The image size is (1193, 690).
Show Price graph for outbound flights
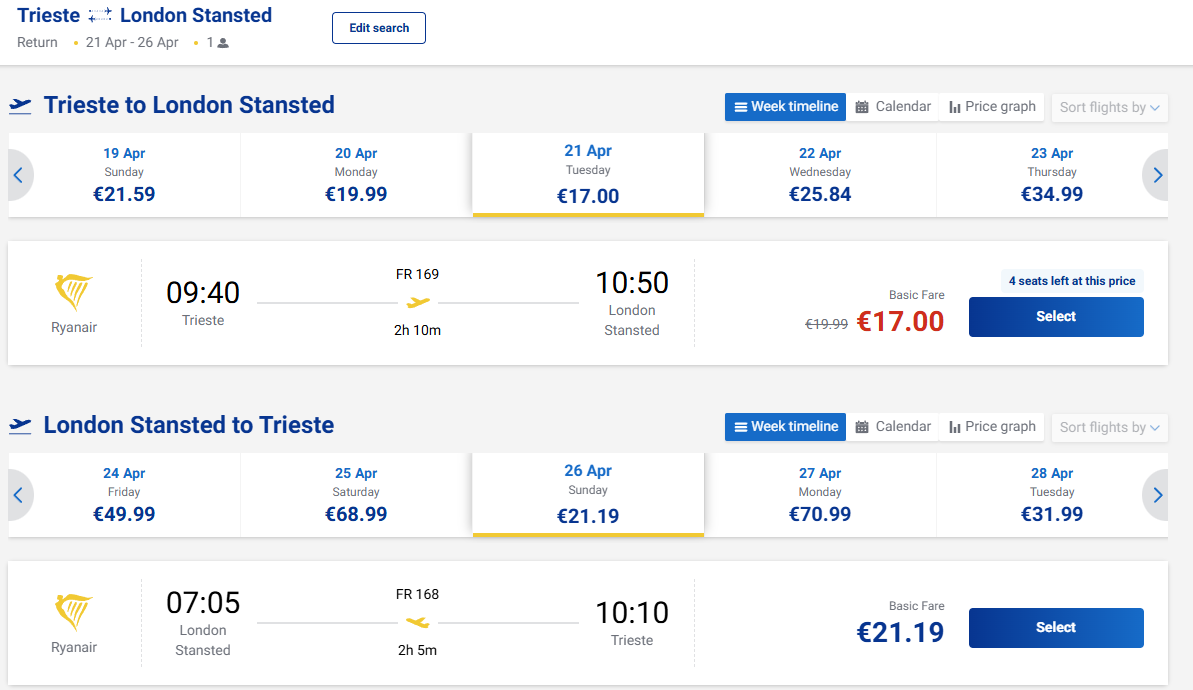click(992, 107)
